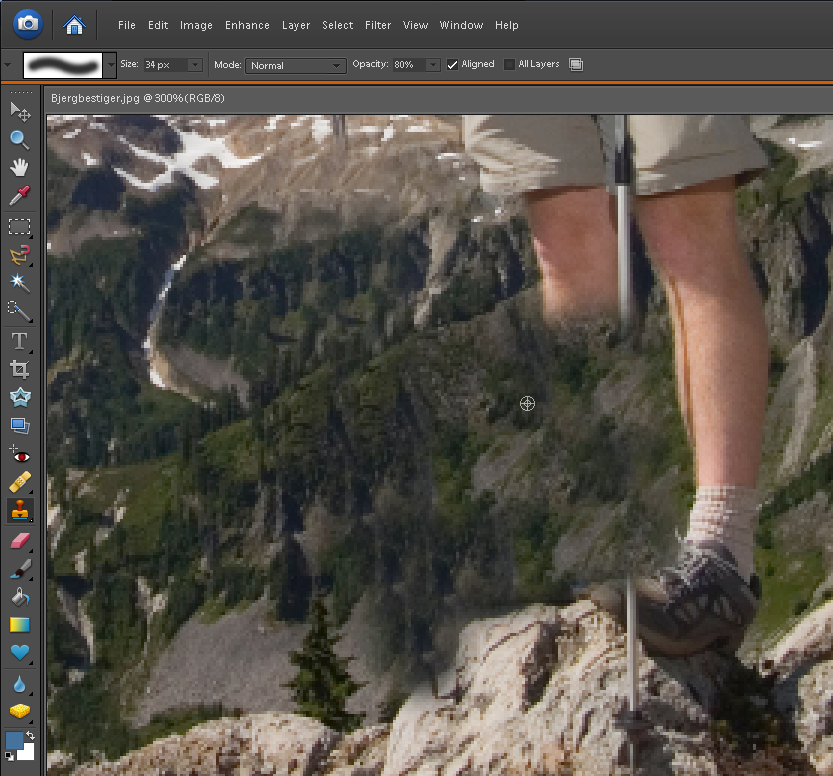This screenshot has height=776, width=833.
Task: Choose the Horizontal Type tool
Action: (x=20, y=341)
